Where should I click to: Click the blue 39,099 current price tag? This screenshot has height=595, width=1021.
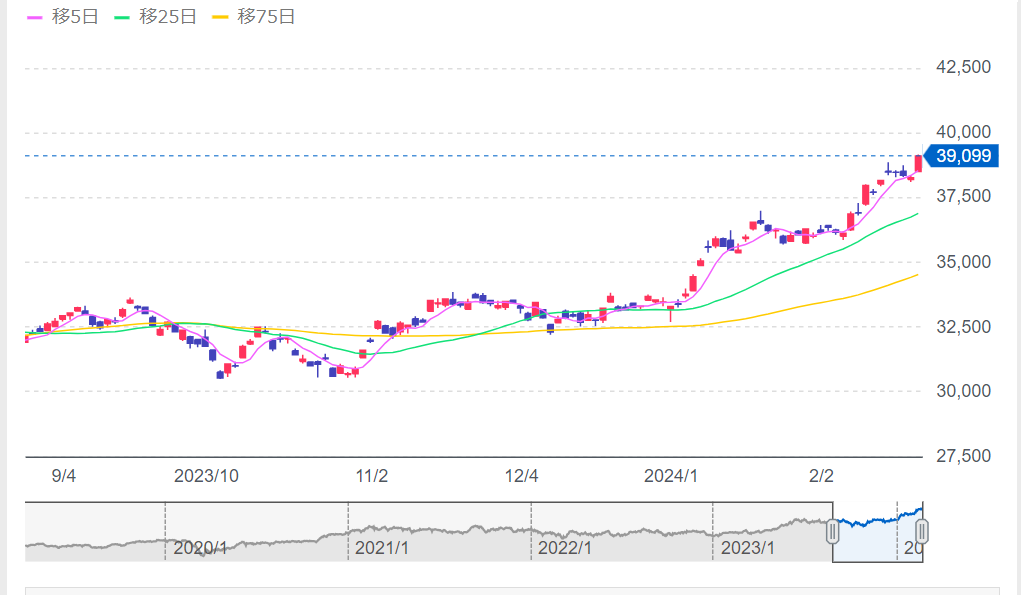click(x=962, y=156)
